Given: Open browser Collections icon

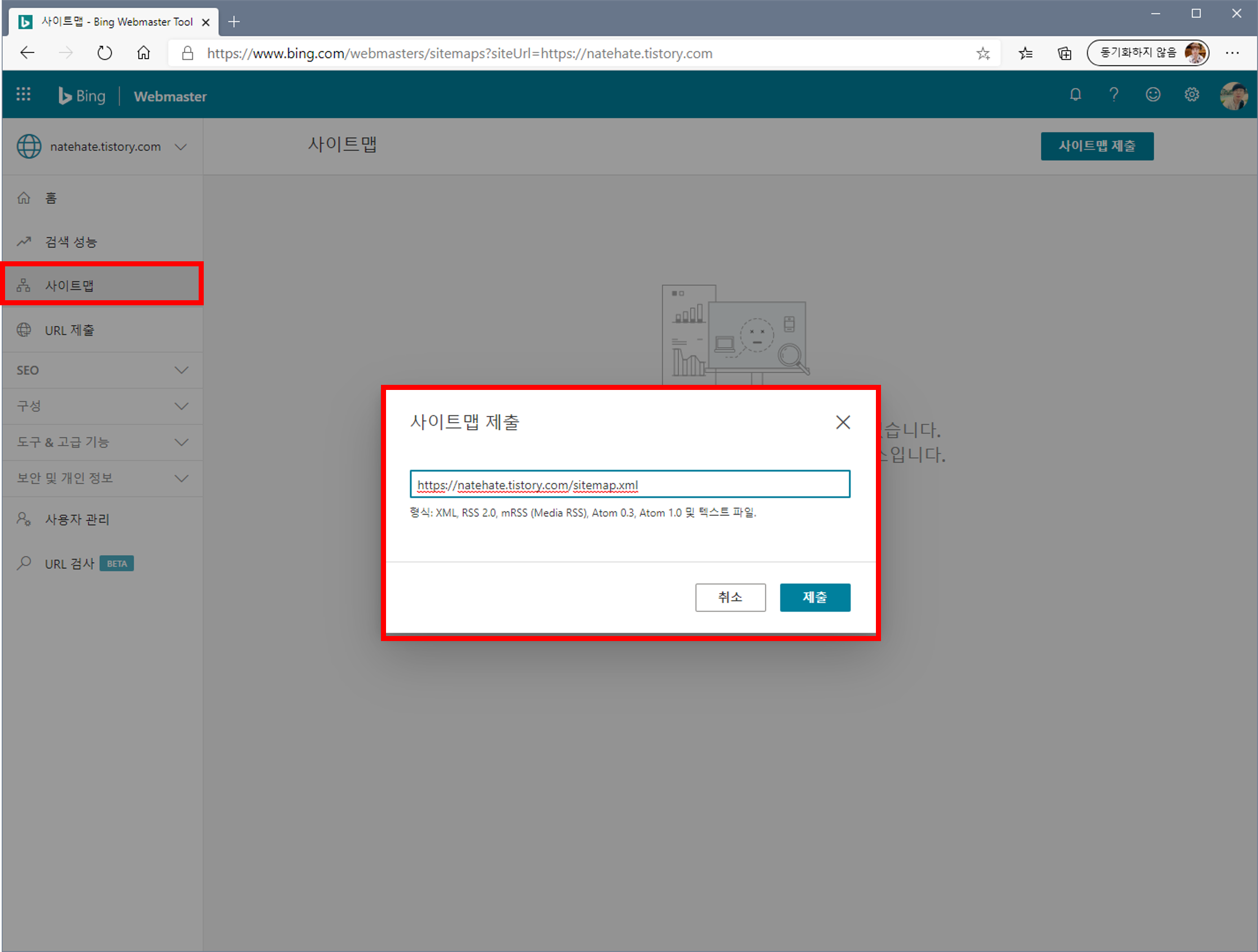Looking at the screenshot, I should [x=1064, y=54].
